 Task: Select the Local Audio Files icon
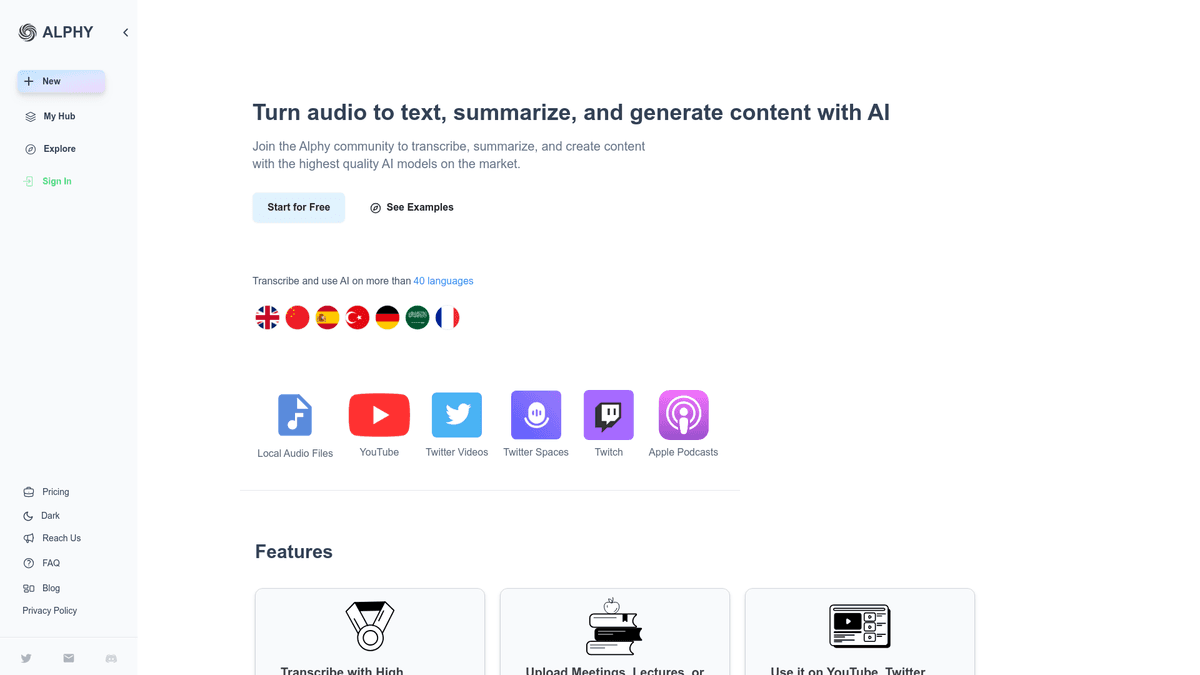pos(295,415)
